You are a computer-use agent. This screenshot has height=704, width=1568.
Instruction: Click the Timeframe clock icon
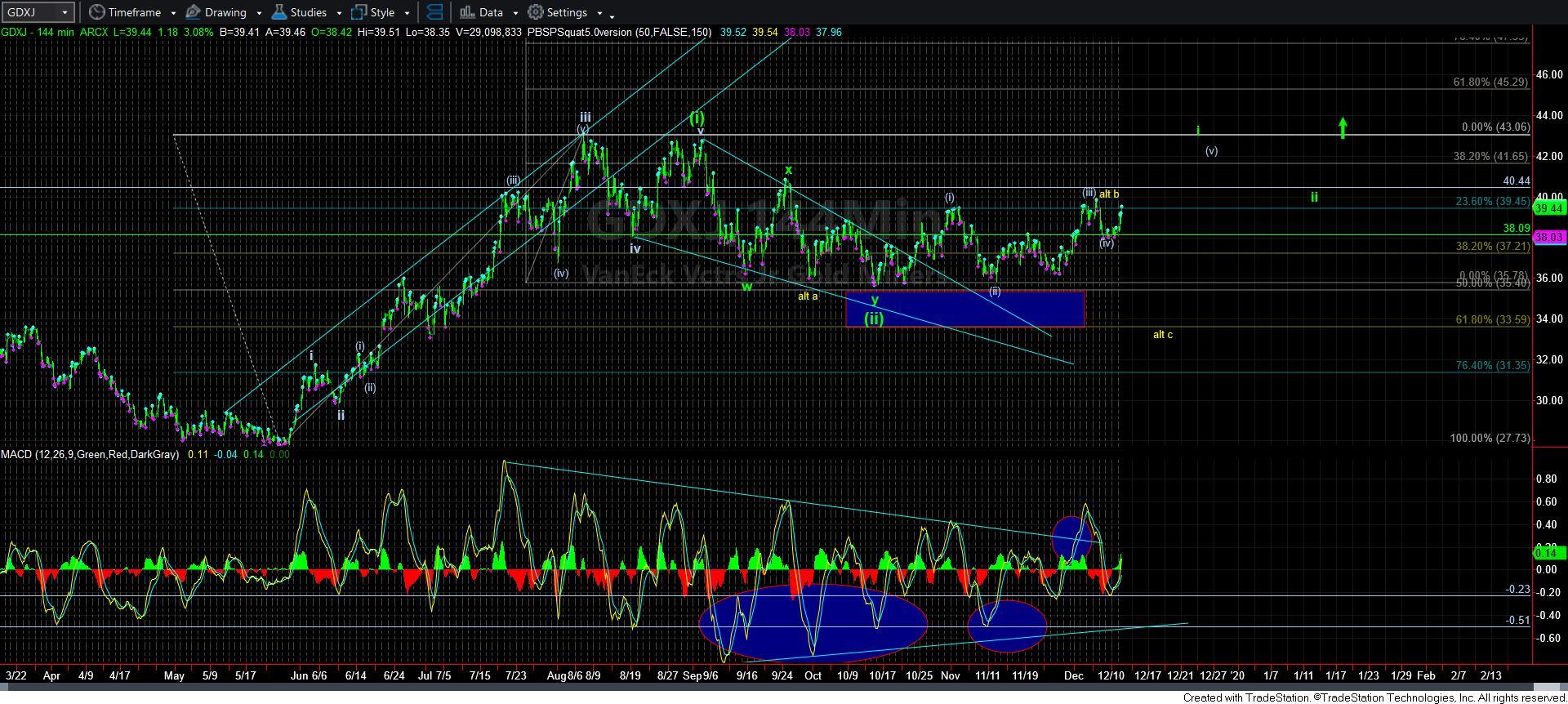point(97,12)
